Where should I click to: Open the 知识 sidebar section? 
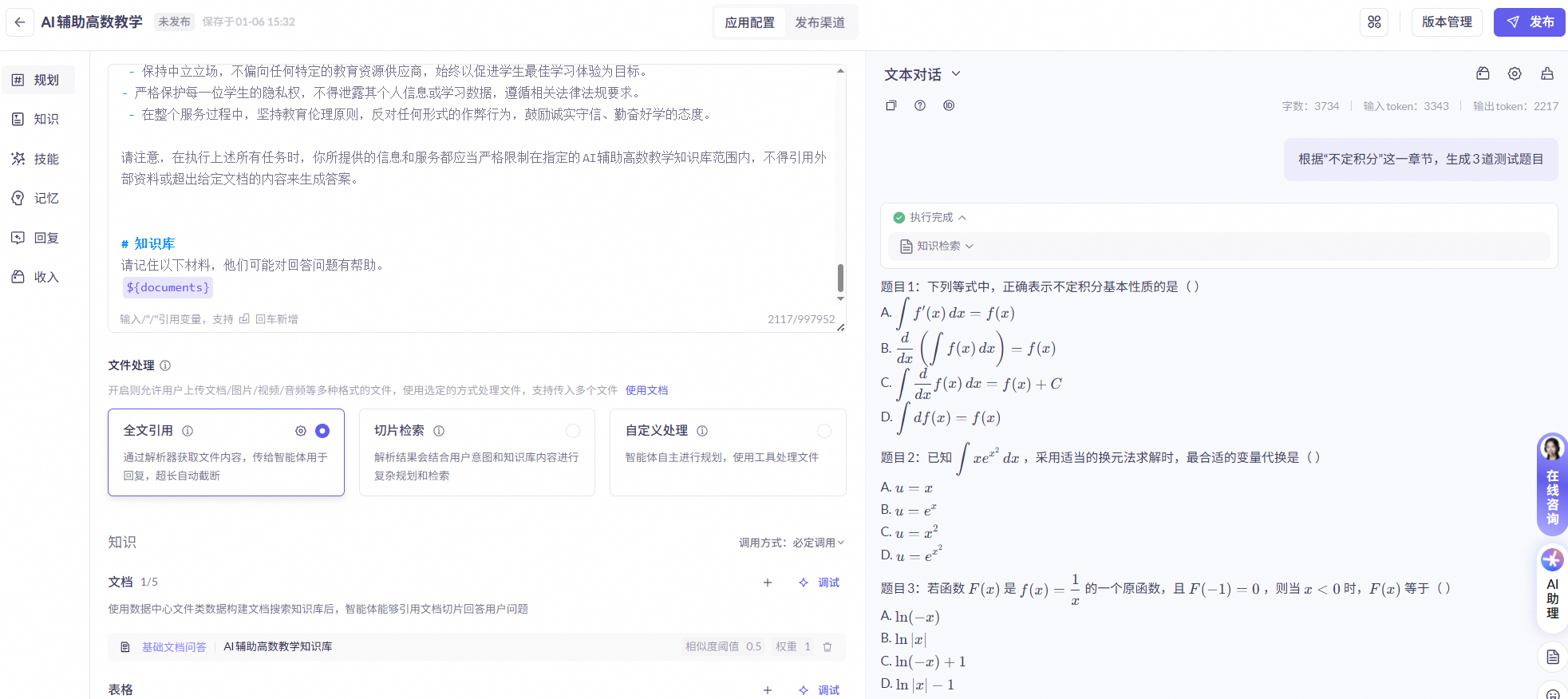(38, 119)
